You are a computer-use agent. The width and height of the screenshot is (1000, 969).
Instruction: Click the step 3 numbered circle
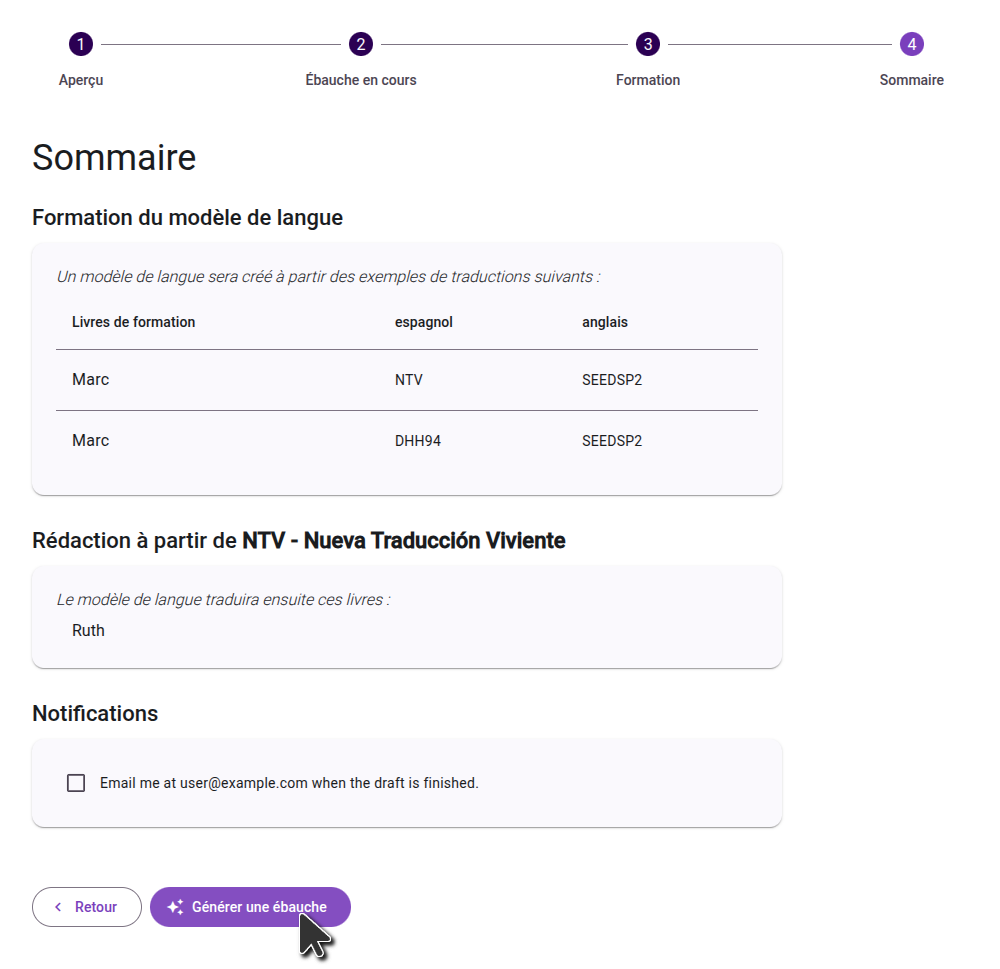click(648, 44)
